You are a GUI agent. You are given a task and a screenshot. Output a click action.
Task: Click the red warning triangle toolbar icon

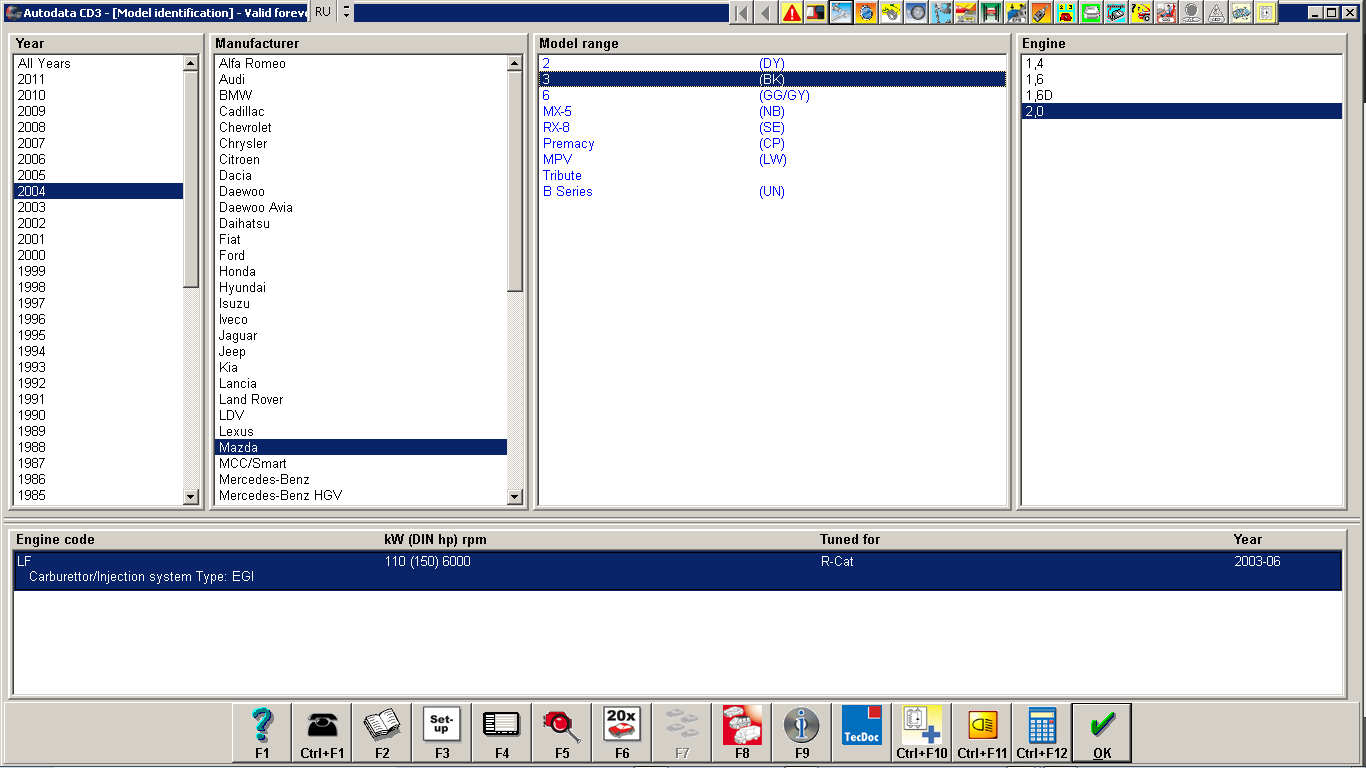click(792, 13)
